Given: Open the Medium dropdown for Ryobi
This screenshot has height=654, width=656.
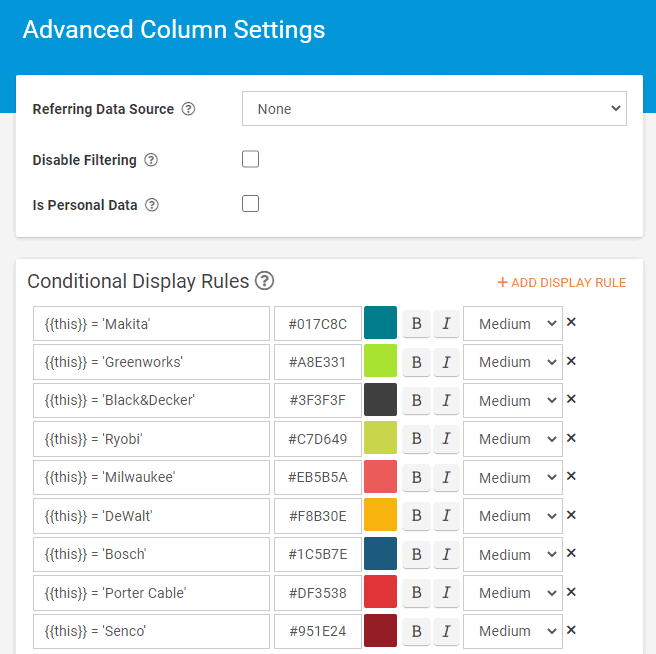Looking at the screenshot, I should click(x=512, y=439).
